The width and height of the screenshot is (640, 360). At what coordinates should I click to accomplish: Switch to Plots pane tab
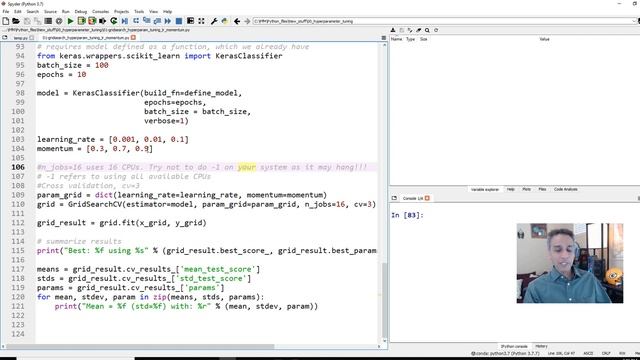click(x=527, y=189)
